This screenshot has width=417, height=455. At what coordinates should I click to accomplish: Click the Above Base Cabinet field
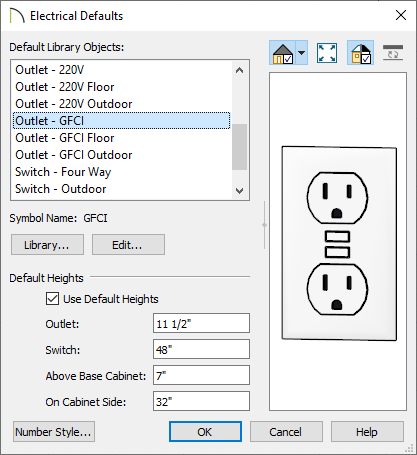[201, 375]
